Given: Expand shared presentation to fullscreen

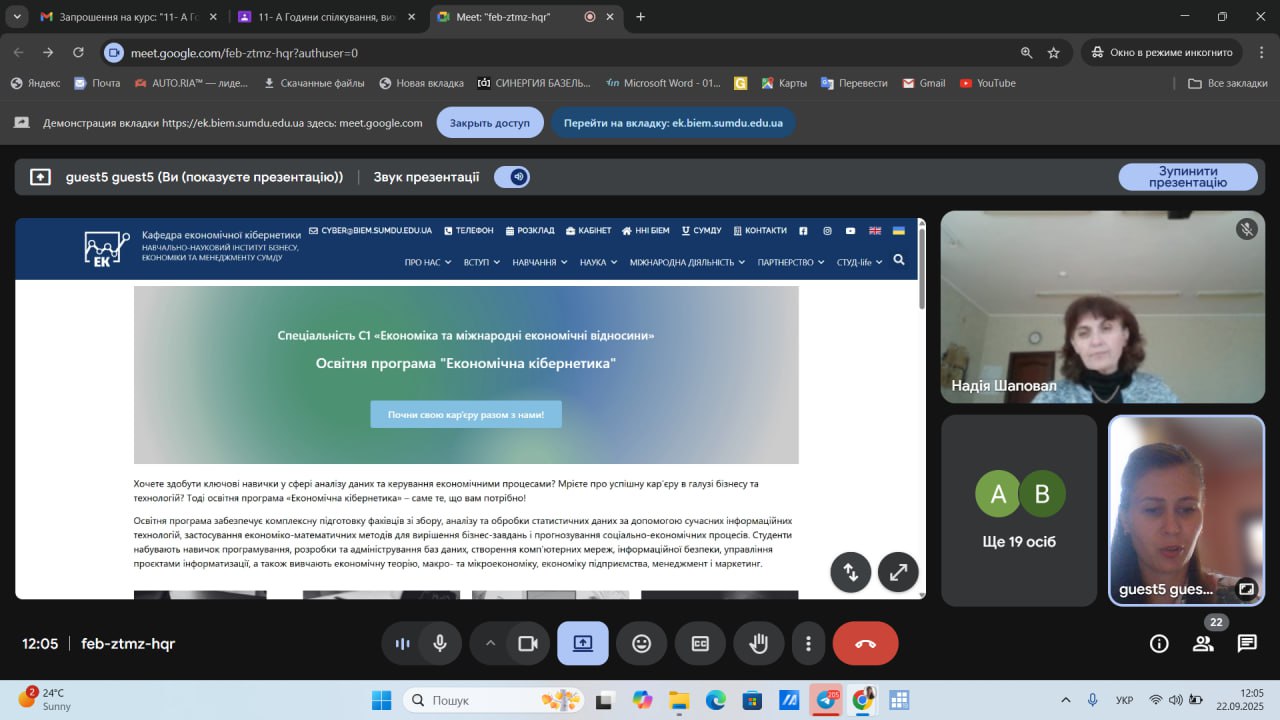Looking at the screenshot, I should (x=898, y=572).
